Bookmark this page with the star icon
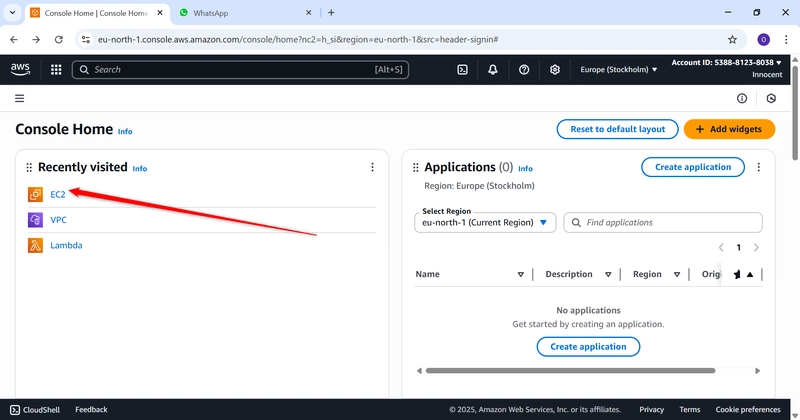This screenshot has height=420, width=800. pos(732,39)
